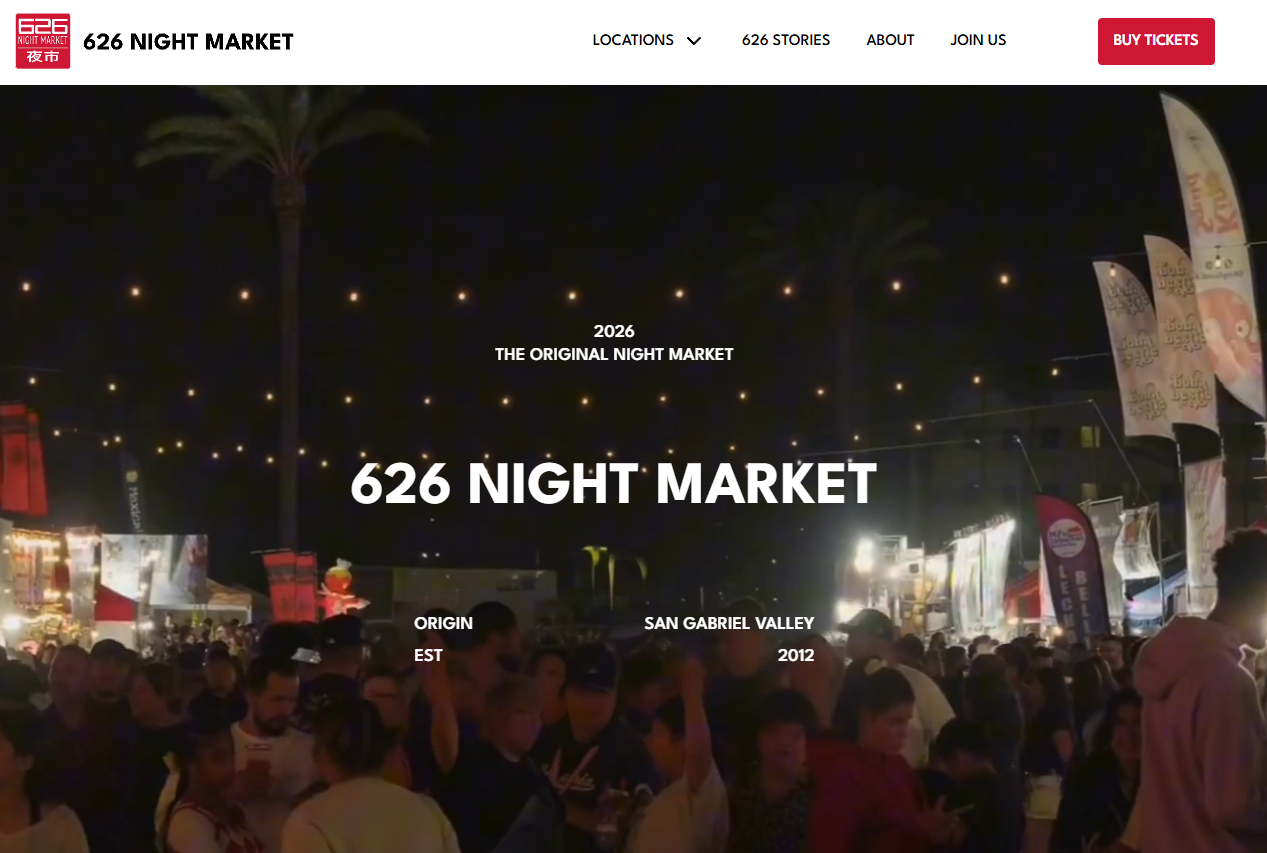Go to the 626 STORIES page
The width and height of the screenshot is (1267, 853).
[x=786, y=40]
